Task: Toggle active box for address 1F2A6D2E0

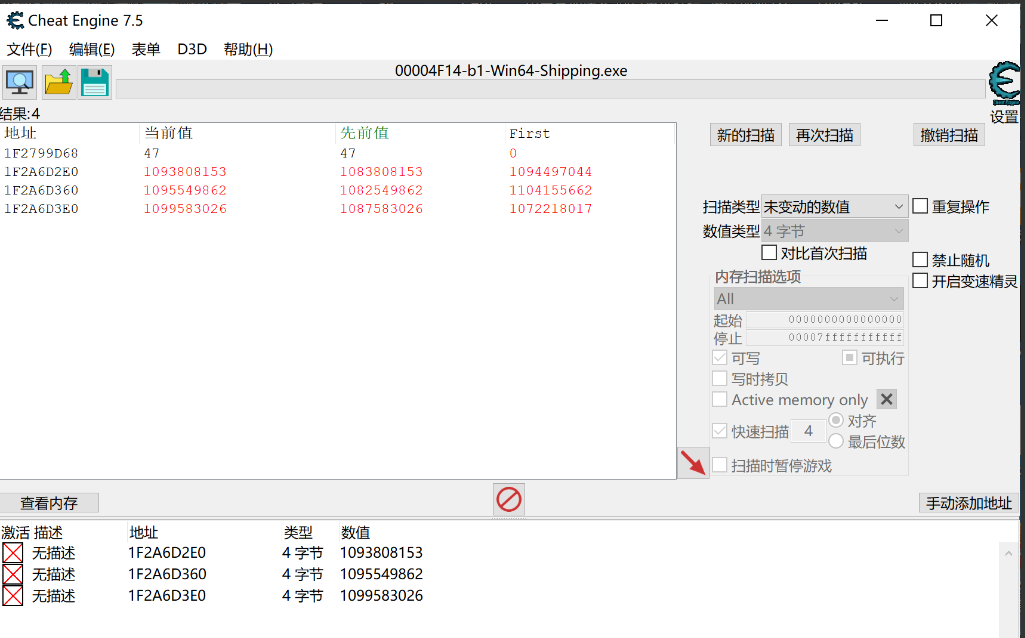Action: [x=12, y=553]
